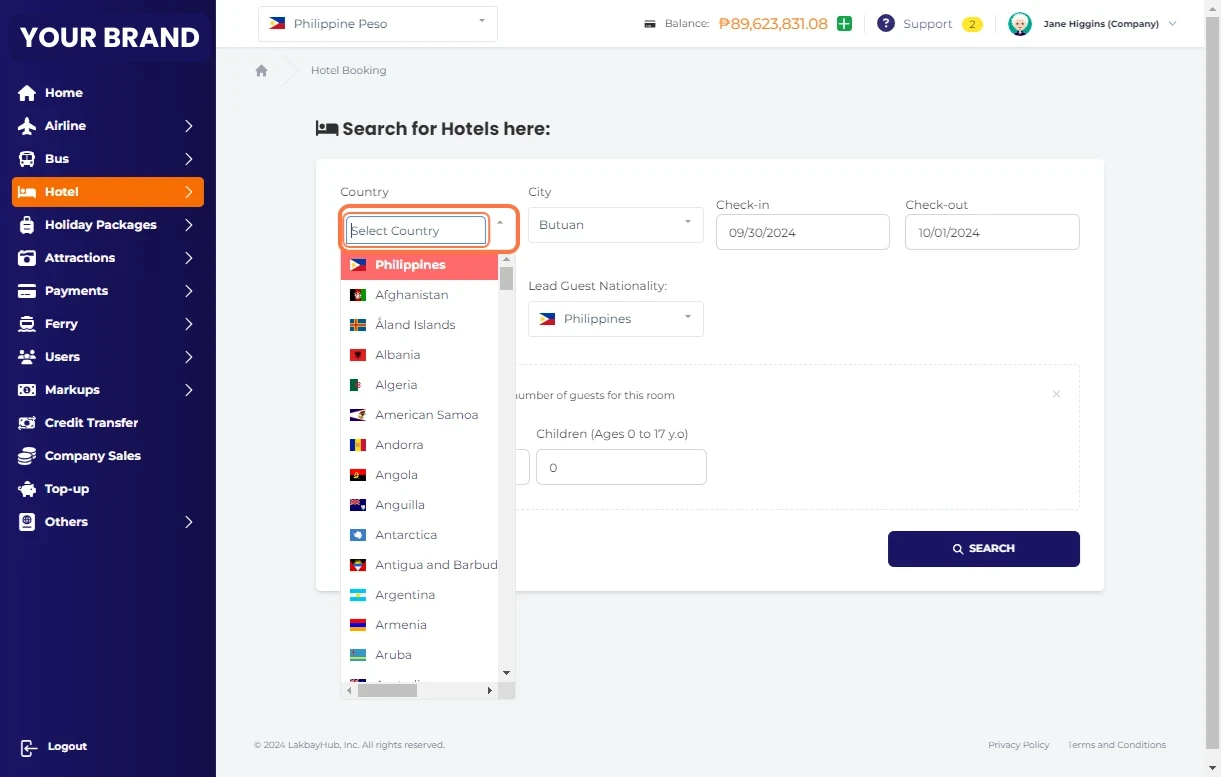Remove room using the X icon
Image resolution: width=1221 pixels, height=777 pixels.
[1056, 394]
